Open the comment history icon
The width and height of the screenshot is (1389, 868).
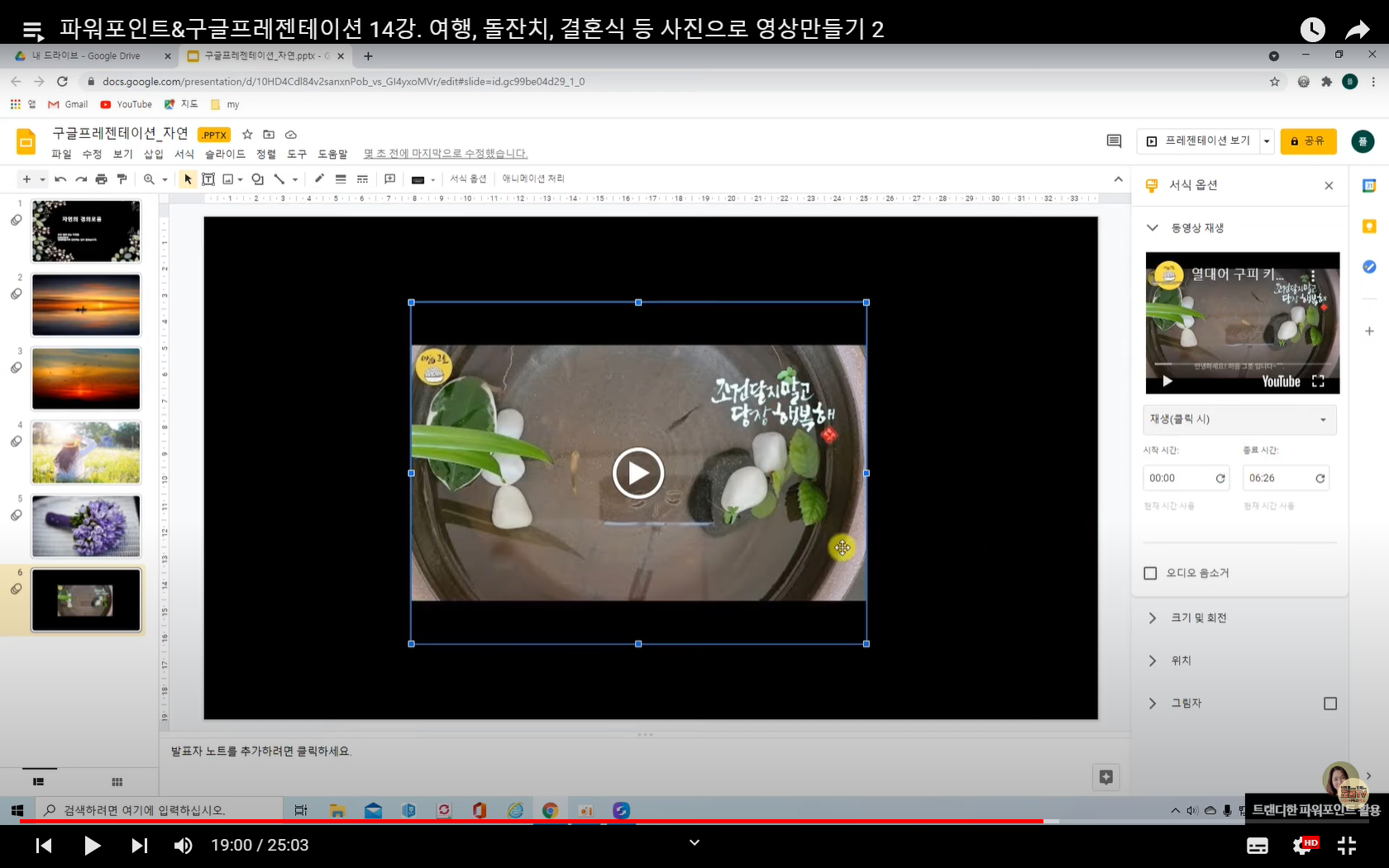(1114, 141)
